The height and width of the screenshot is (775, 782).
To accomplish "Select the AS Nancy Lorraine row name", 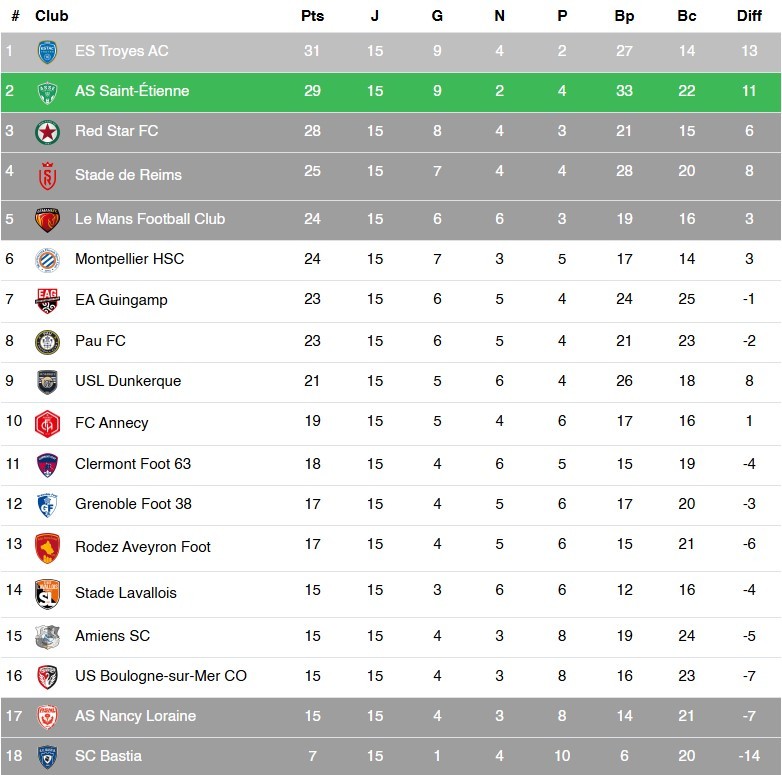I will pyautogui.click(x=135, y=716).
